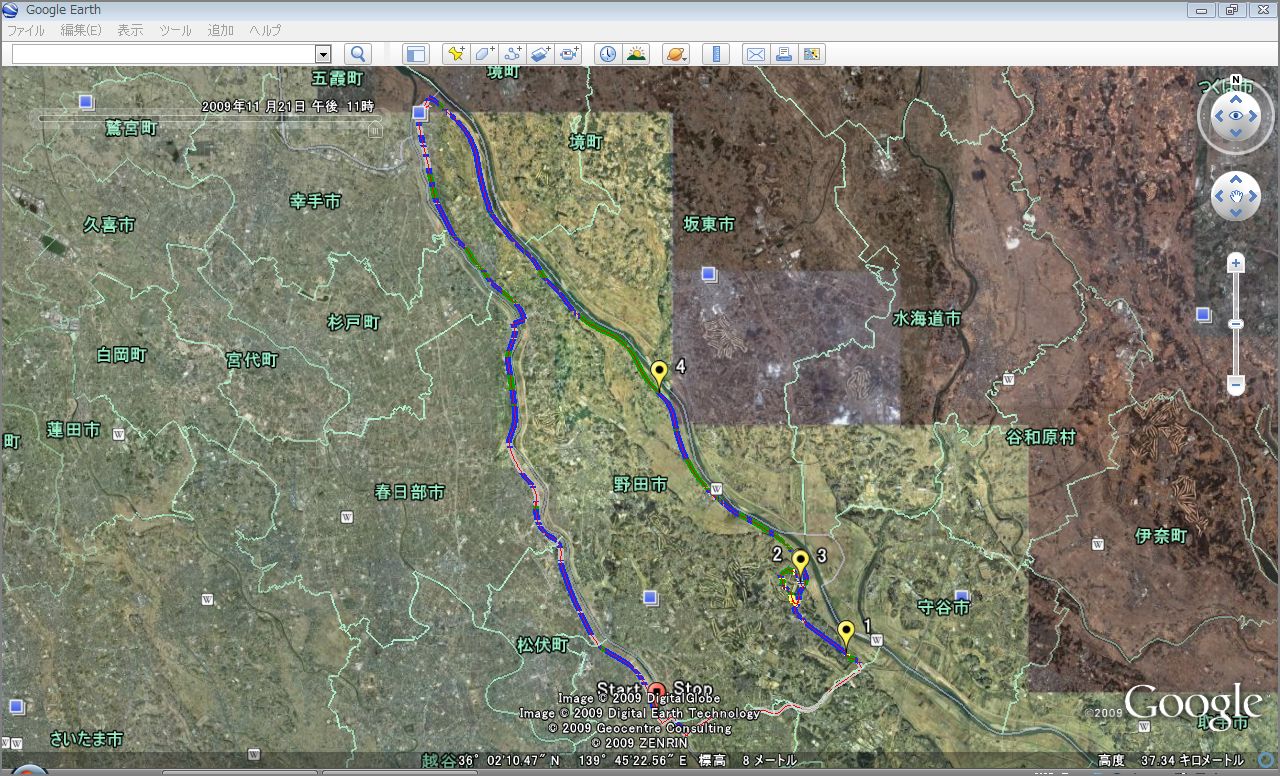Click yellow placemark 1

coord(846,633)
